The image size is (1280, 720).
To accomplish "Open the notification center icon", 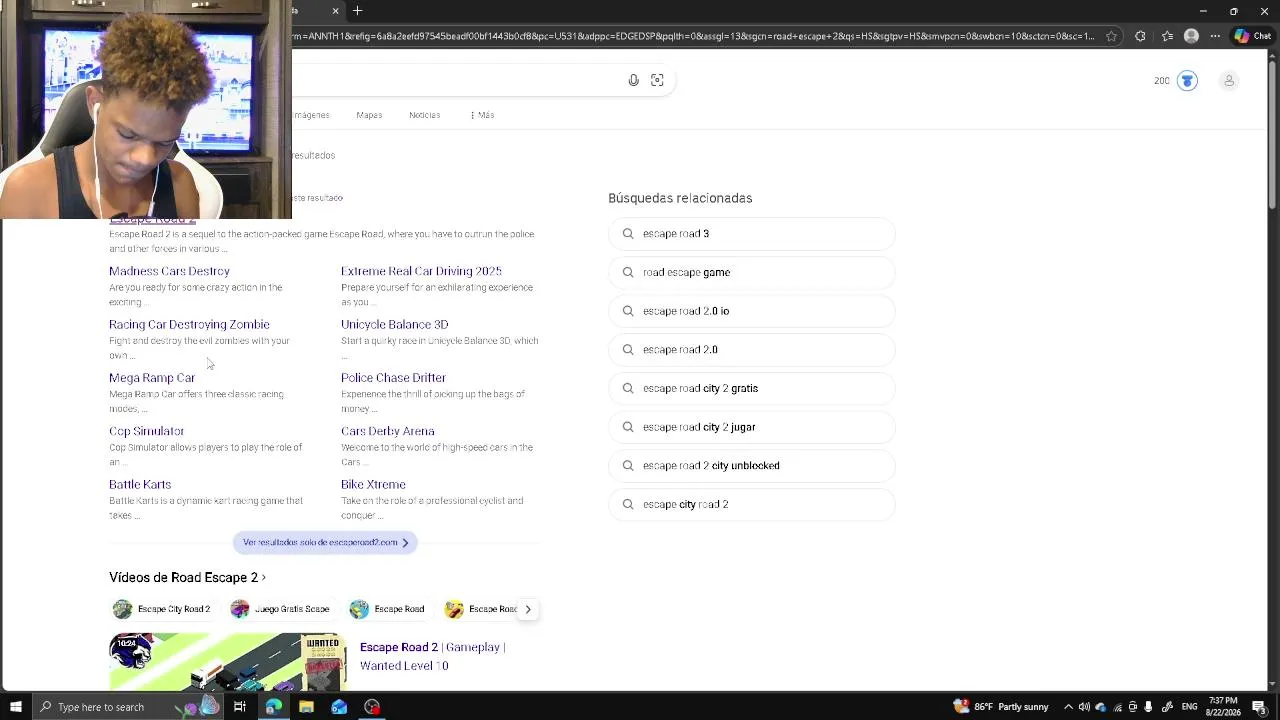I will click(1259, 707).
